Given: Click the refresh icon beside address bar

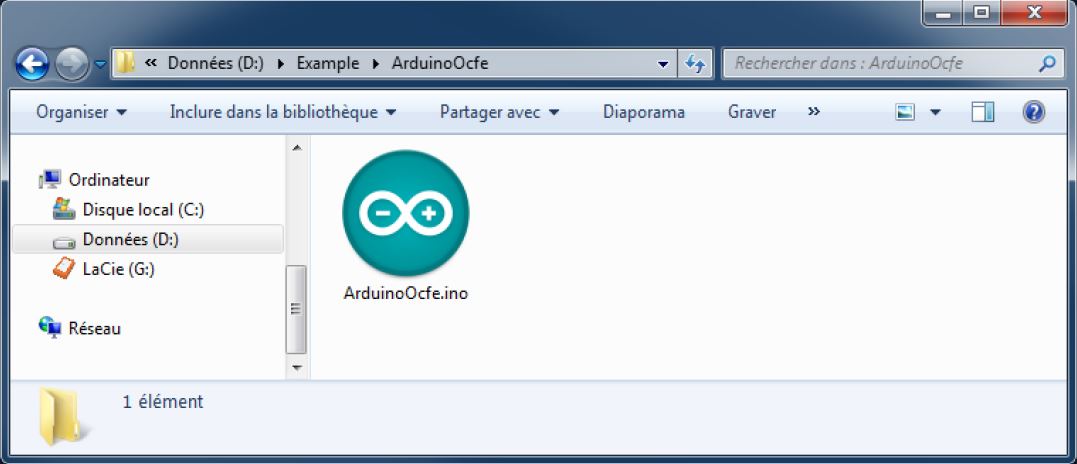Looking at the screenshot, I should coord(695,64).
